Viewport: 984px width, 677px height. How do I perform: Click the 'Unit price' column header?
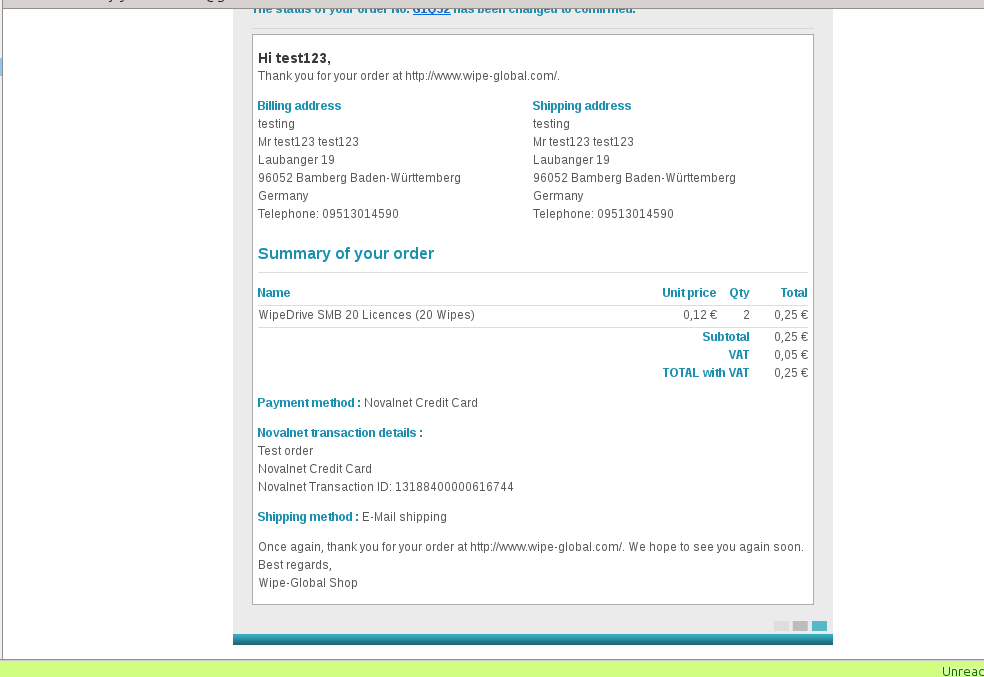689,293
